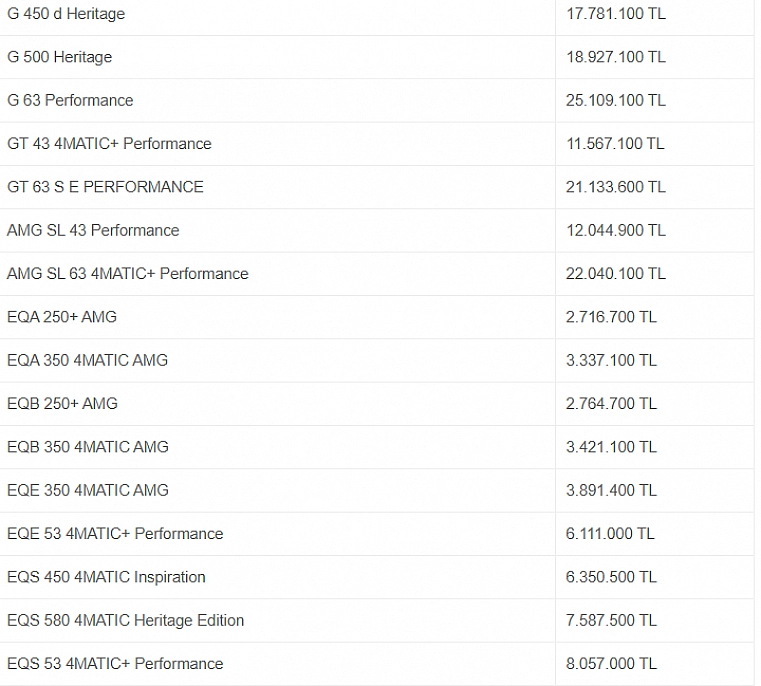
Task: Click the 25.109.100 TL price
Action: point(615,100)
